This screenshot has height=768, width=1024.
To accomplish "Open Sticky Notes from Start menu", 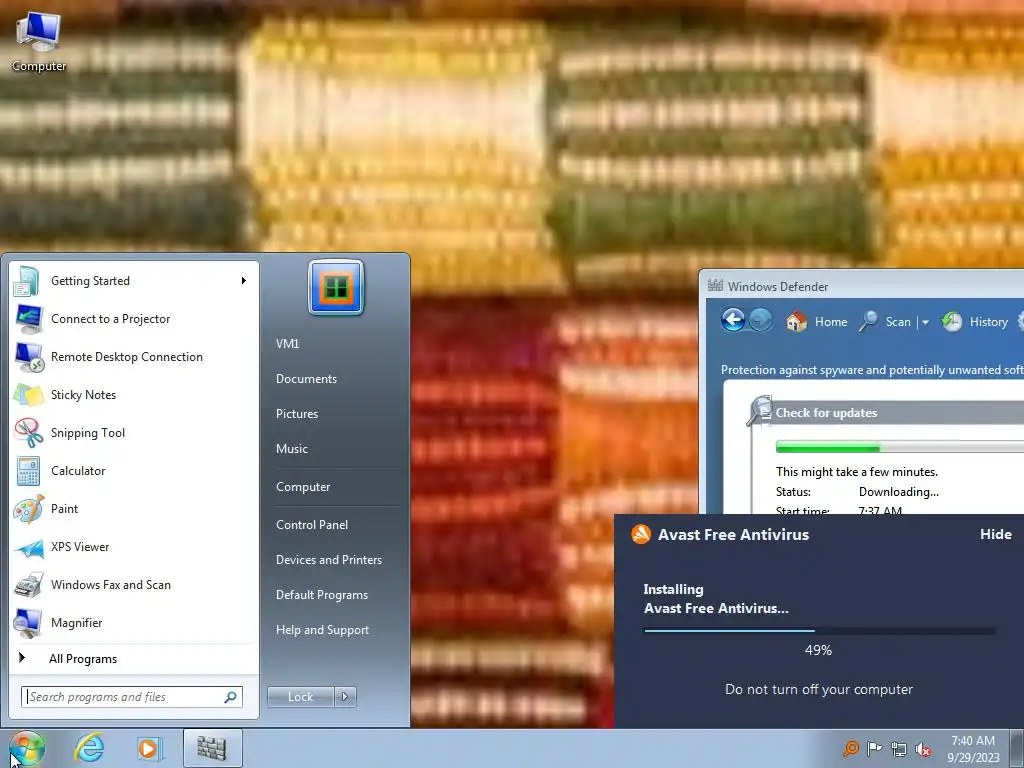I will tap(135, 394).
